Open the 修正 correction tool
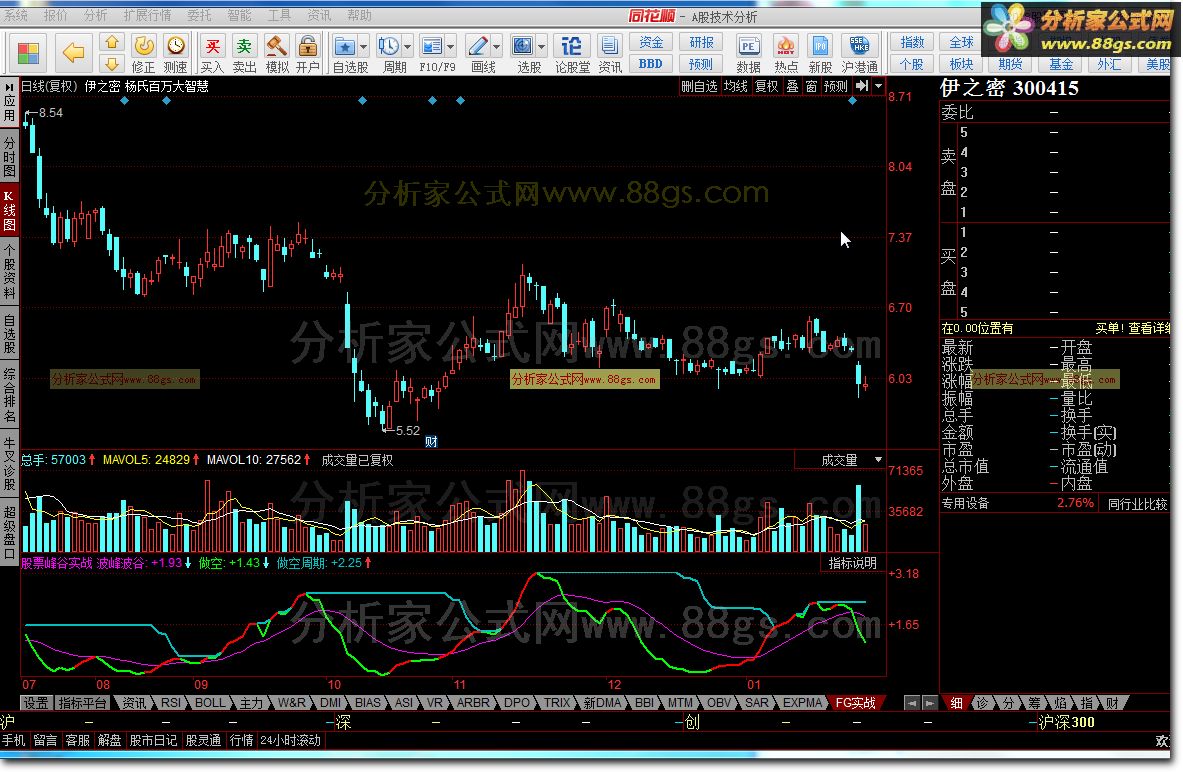 (143, 54)
